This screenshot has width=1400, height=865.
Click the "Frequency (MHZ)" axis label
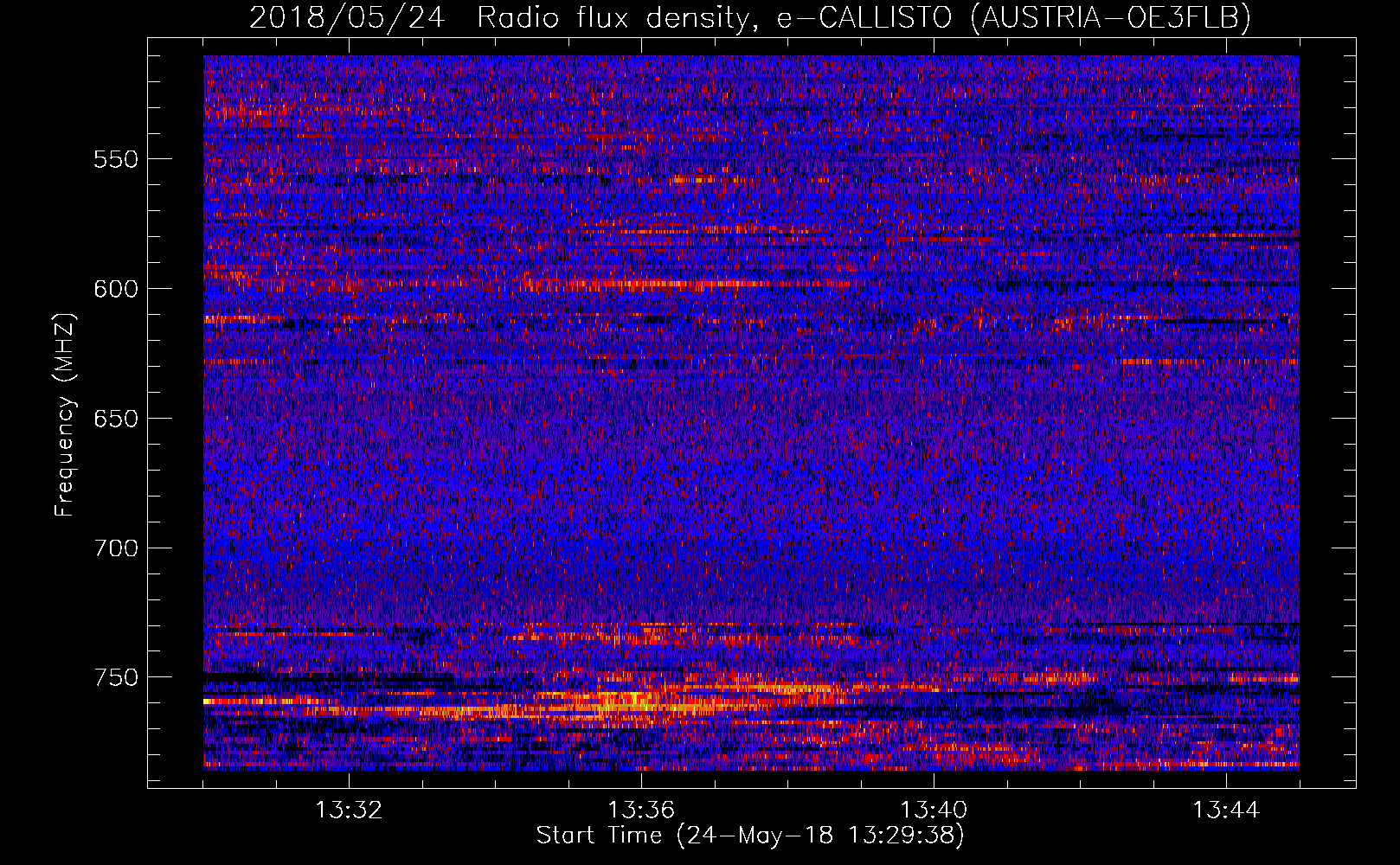pyautogui.click(x=65, y=414)
